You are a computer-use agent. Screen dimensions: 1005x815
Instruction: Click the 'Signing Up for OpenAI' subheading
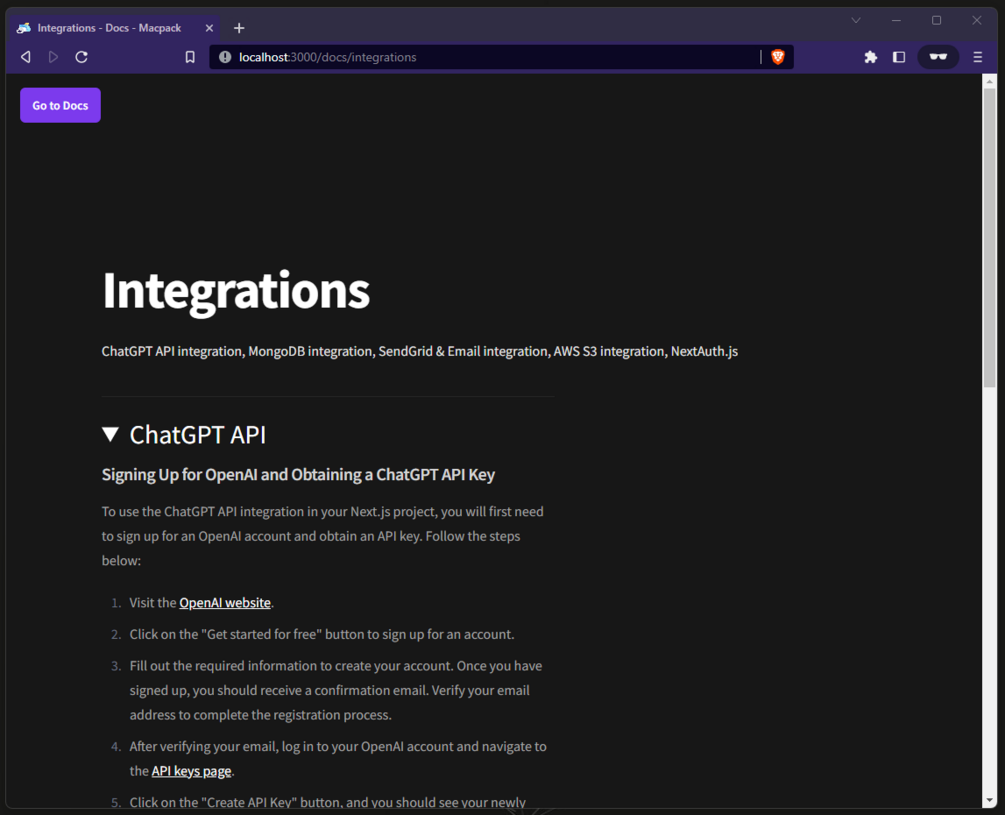coord(298,475)
